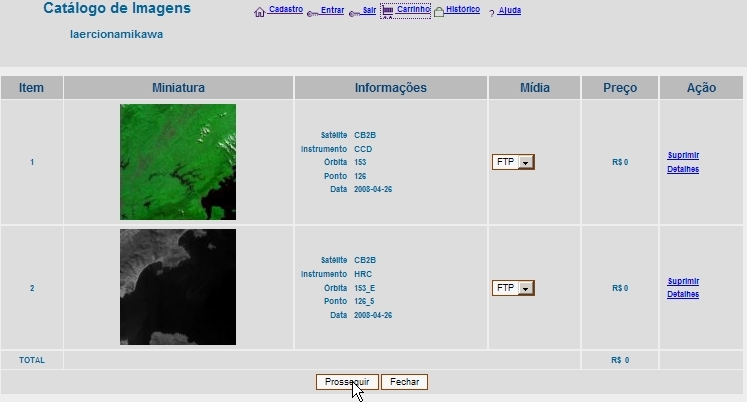Open the Histórico link
The height and width of the screenshot is (402, 747).
(x=463, y=10)
